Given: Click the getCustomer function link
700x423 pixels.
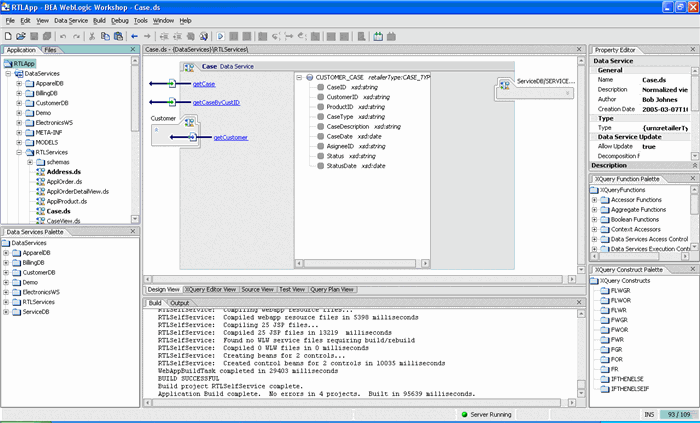Looking at the screenshot, I should coord(231,137).
